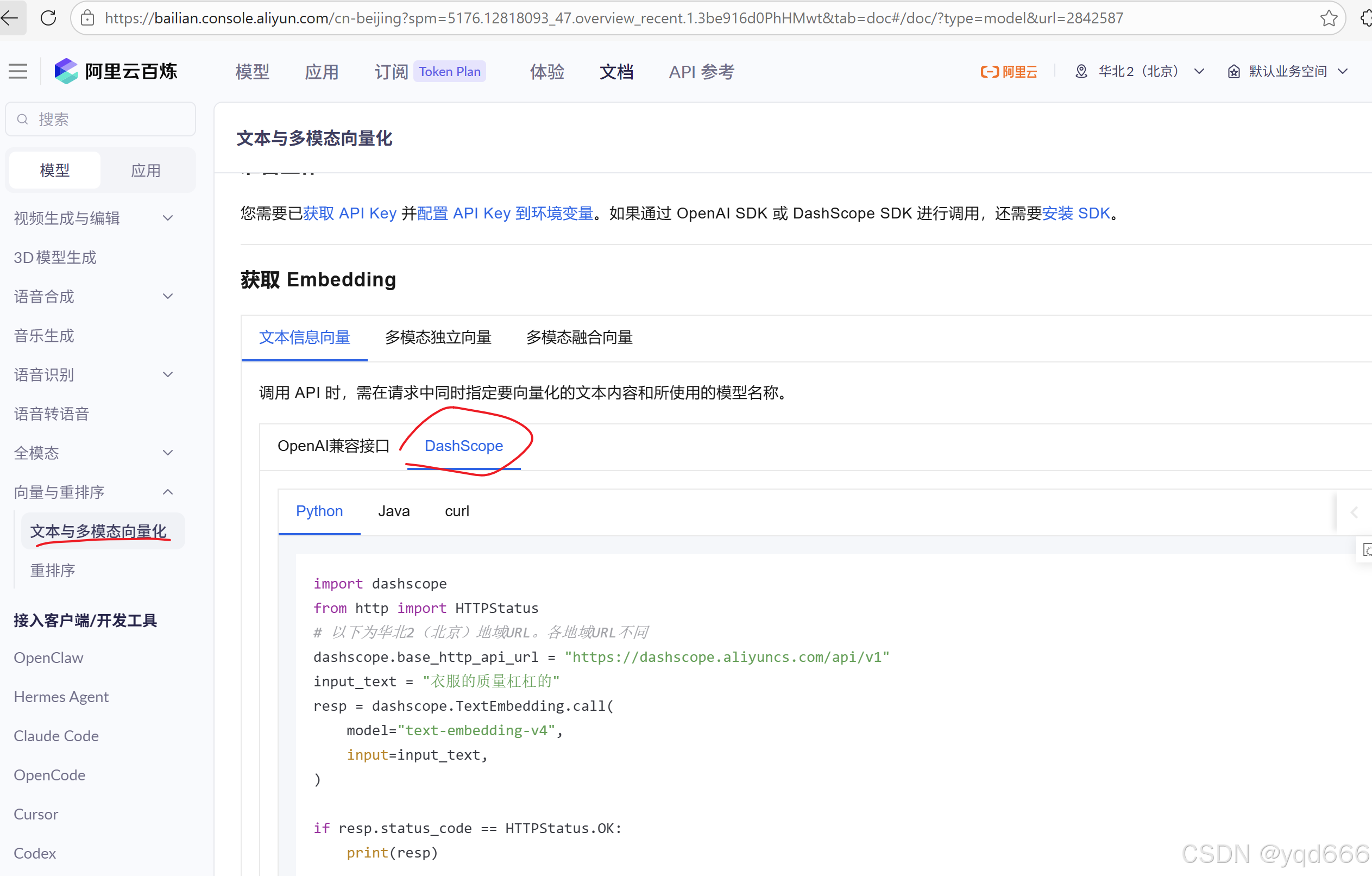The height and width of the screenshot is (876, 1372).
Task: Click the 获取 Embedding heading
Action: [x=318, y=279]
